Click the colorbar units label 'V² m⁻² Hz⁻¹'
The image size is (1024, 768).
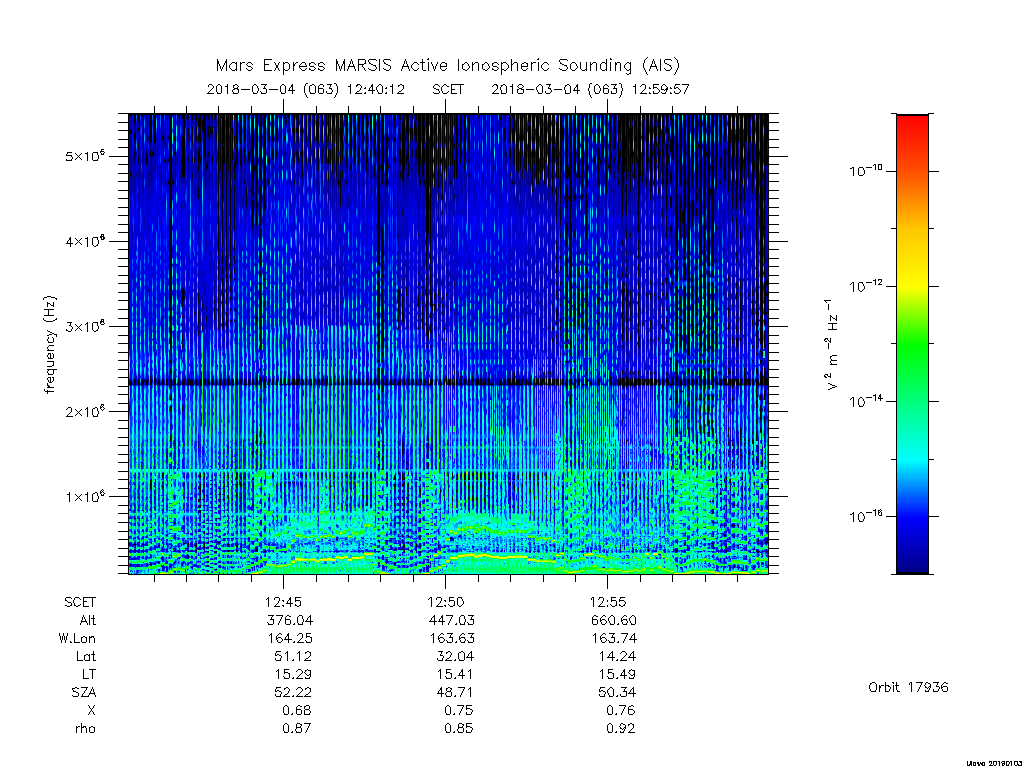click(831, 345)
